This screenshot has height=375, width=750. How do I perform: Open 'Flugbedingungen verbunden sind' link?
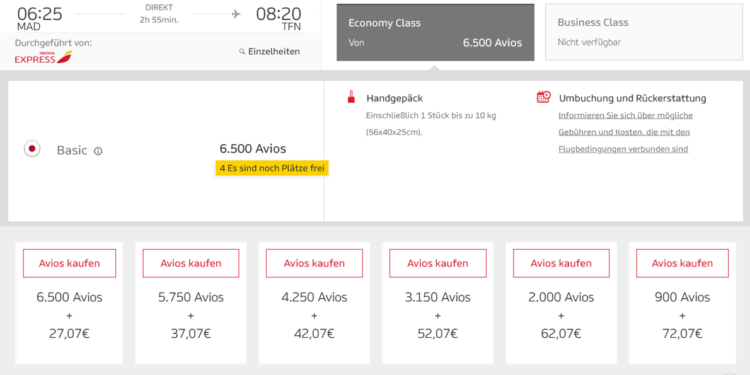tap(623, 149)
